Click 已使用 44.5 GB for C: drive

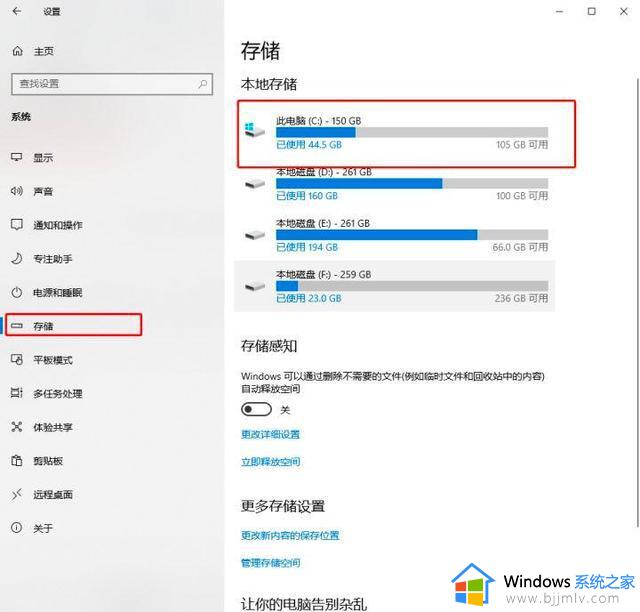(309, 145)
